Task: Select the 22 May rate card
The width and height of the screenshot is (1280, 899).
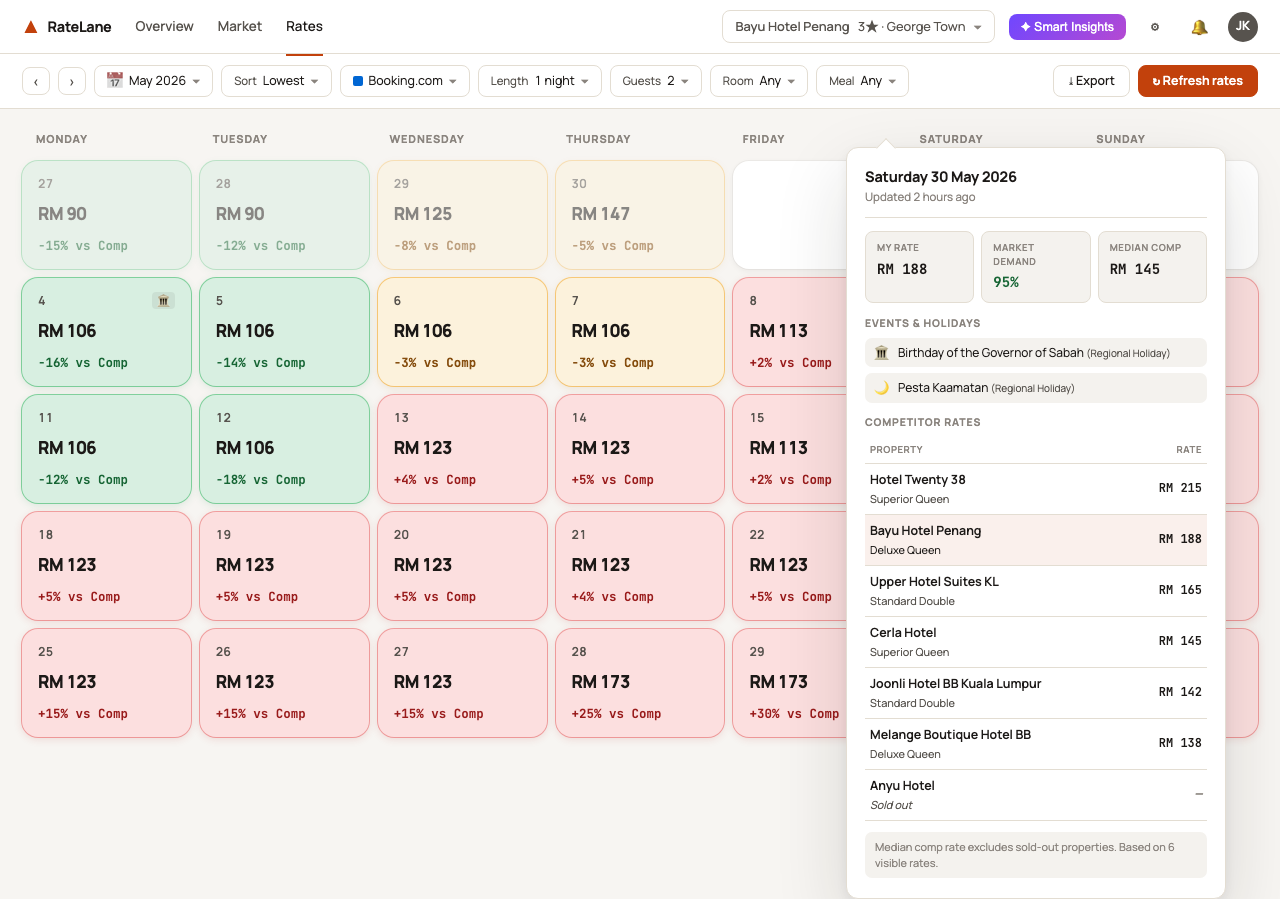Action: 790,566
